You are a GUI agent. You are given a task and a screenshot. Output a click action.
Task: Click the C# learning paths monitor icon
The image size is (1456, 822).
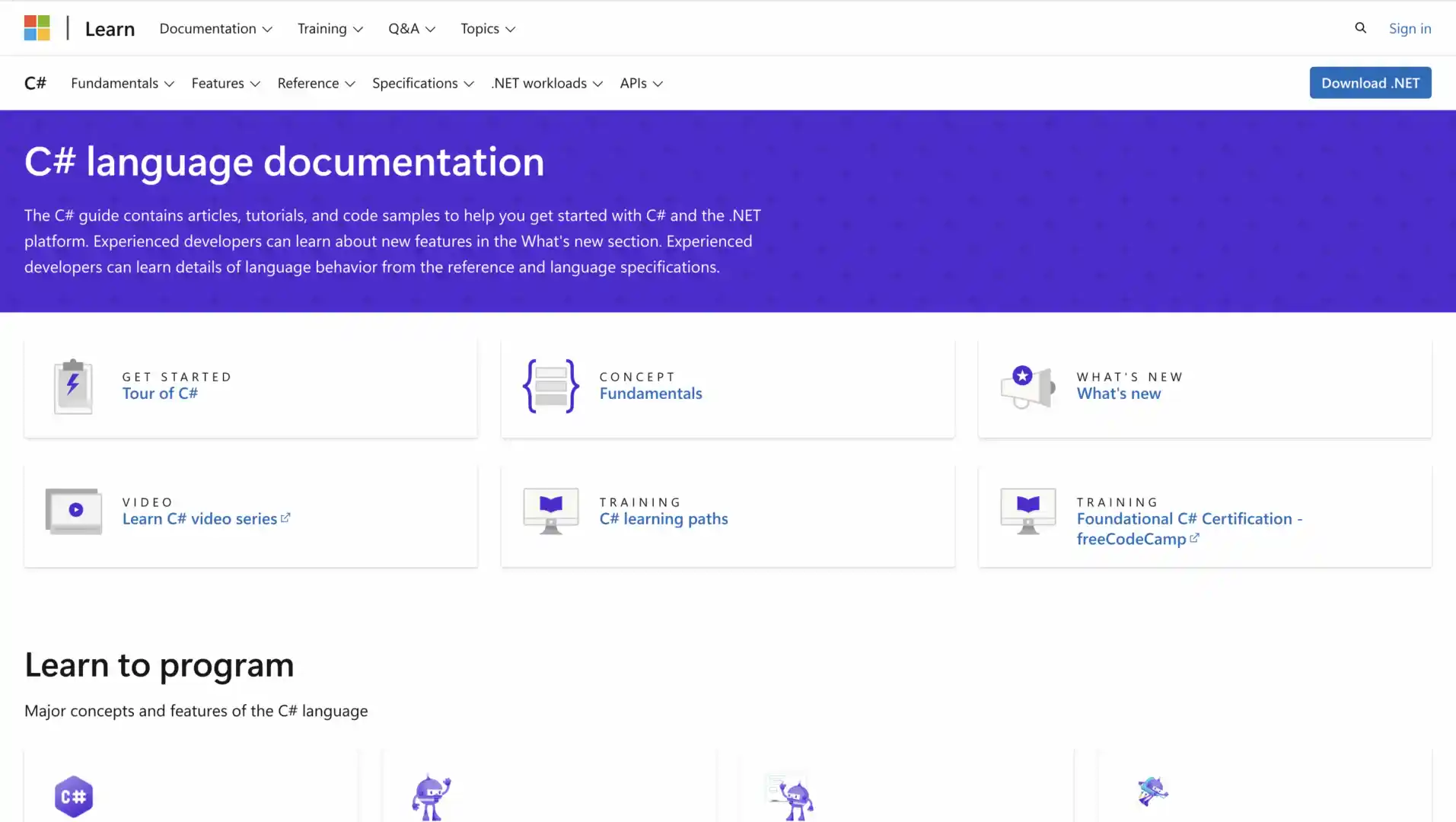coord(551,511)
